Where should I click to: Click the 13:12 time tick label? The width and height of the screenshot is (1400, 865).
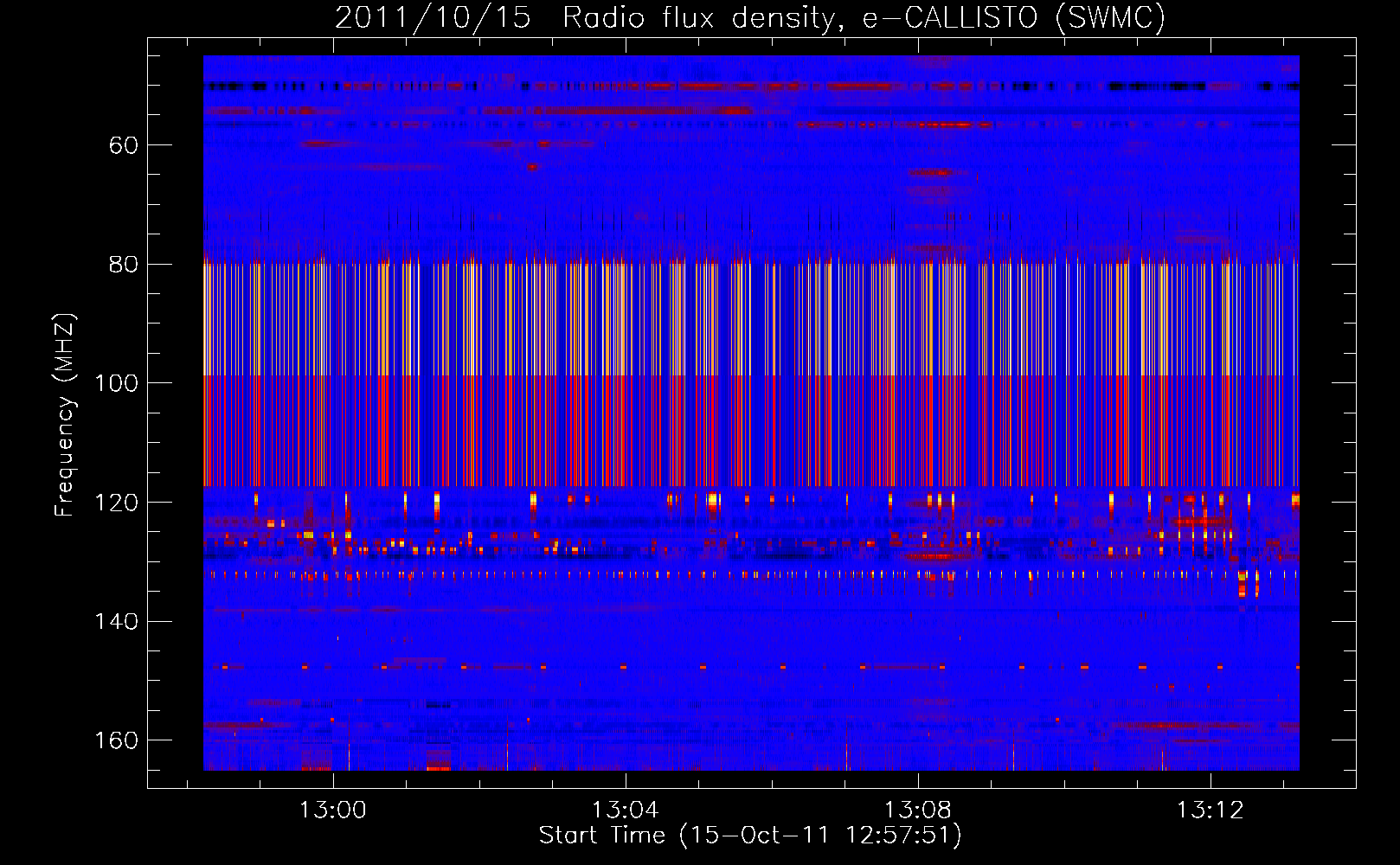point(1210,811)
